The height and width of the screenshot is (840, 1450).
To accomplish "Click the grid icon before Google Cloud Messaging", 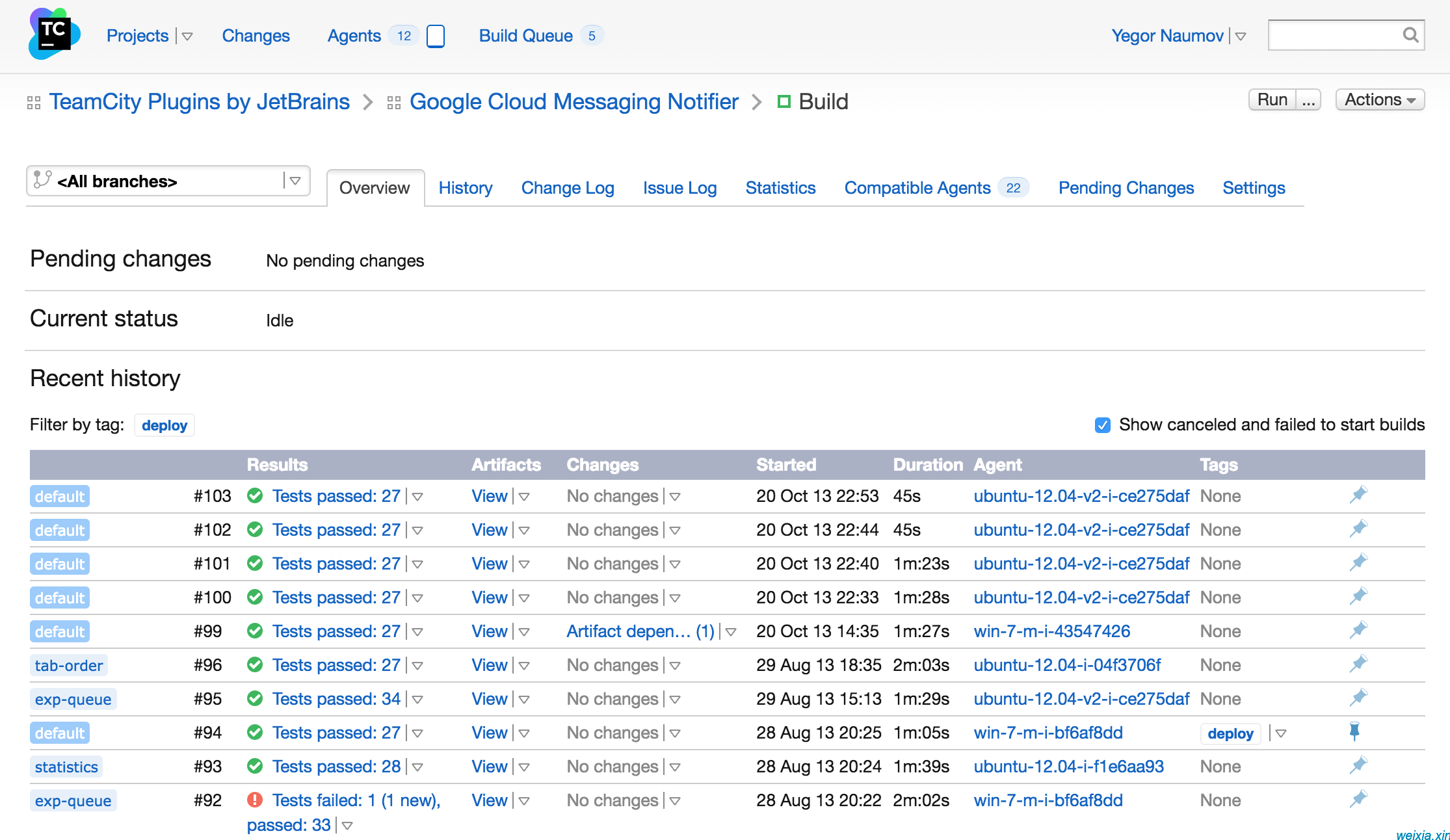I will (393, 103).
